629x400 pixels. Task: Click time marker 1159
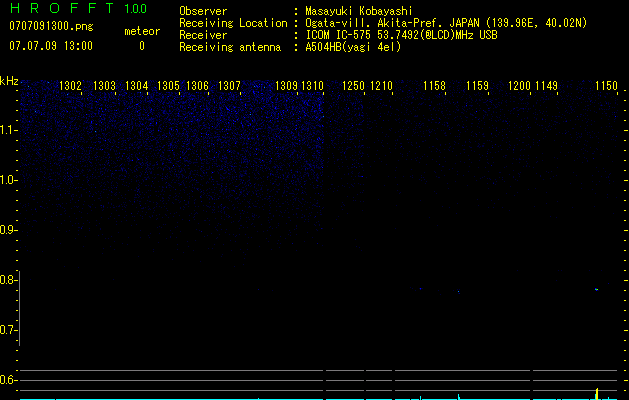tap(477, 86)
